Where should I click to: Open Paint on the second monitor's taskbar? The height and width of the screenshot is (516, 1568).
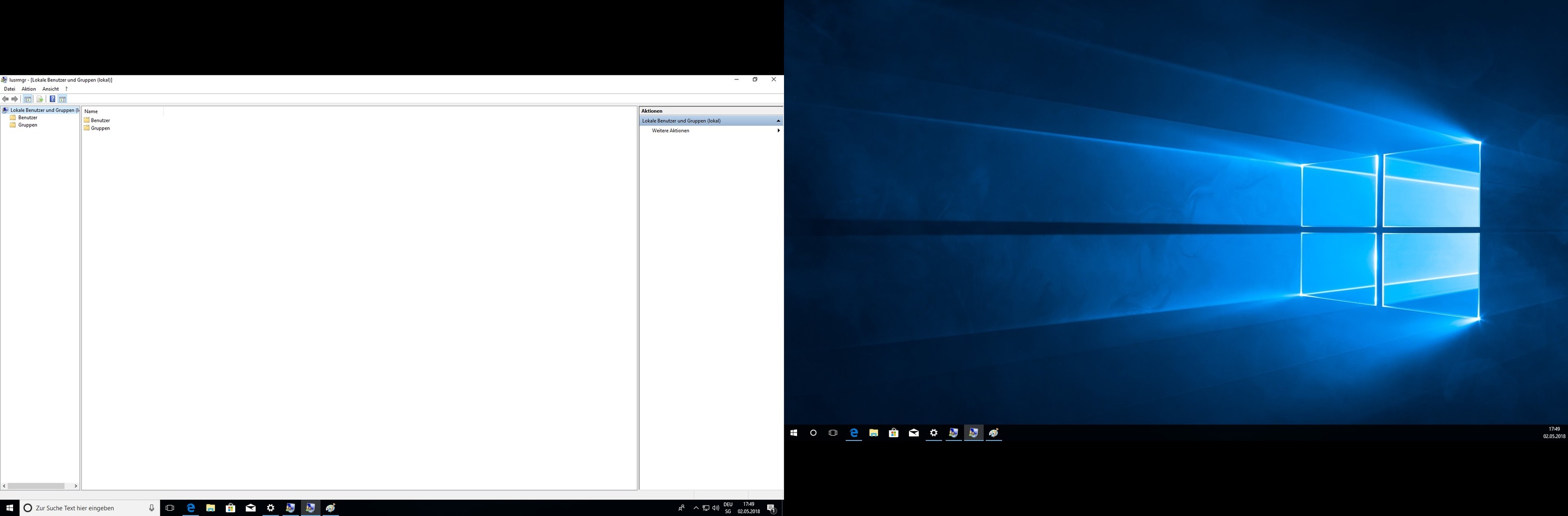point(994,432)
